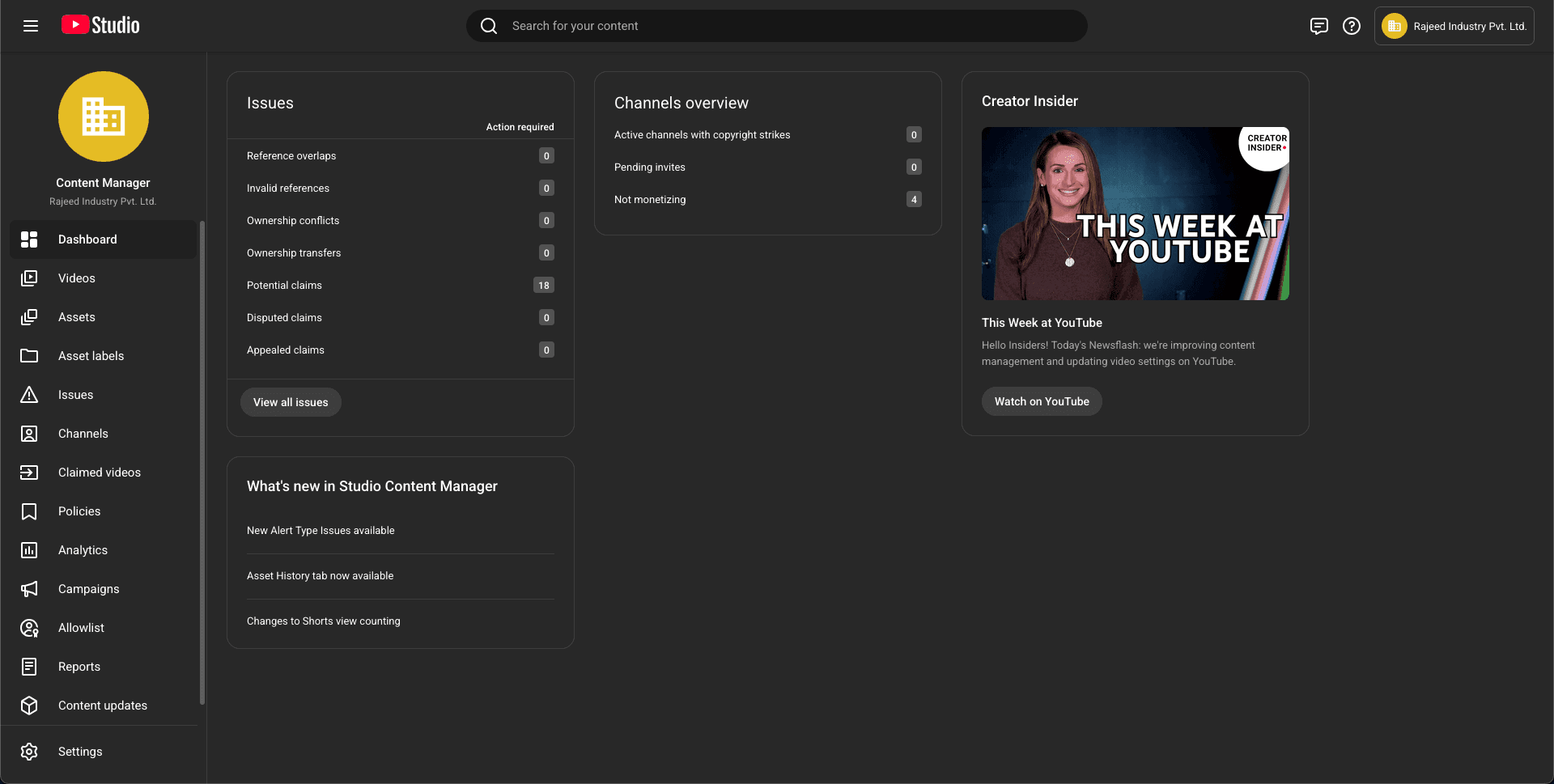Open Reports label in sidebar

coord(79,667)
